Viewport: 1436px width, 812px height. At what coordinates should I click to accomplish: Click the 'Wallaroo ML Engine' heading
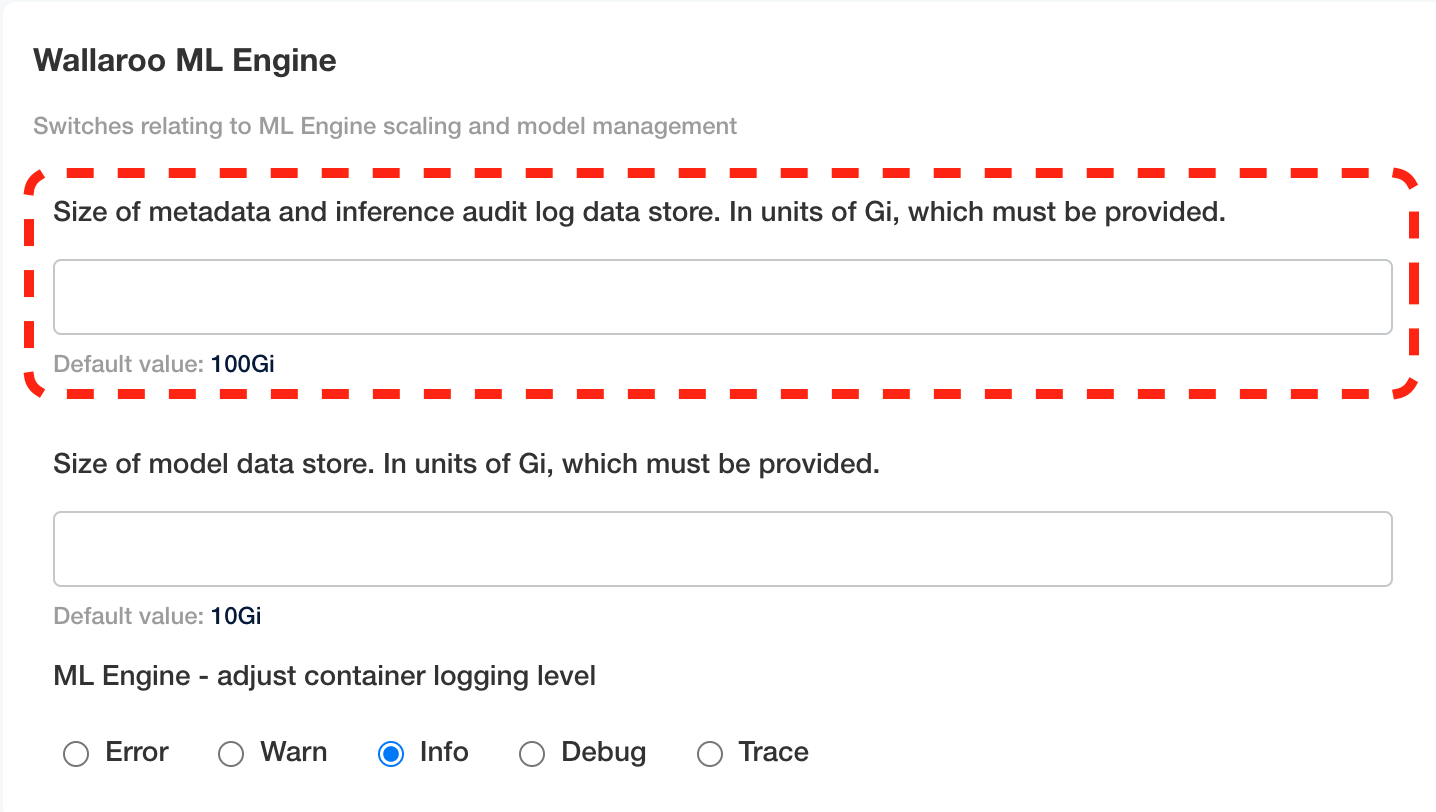point(185,61)
